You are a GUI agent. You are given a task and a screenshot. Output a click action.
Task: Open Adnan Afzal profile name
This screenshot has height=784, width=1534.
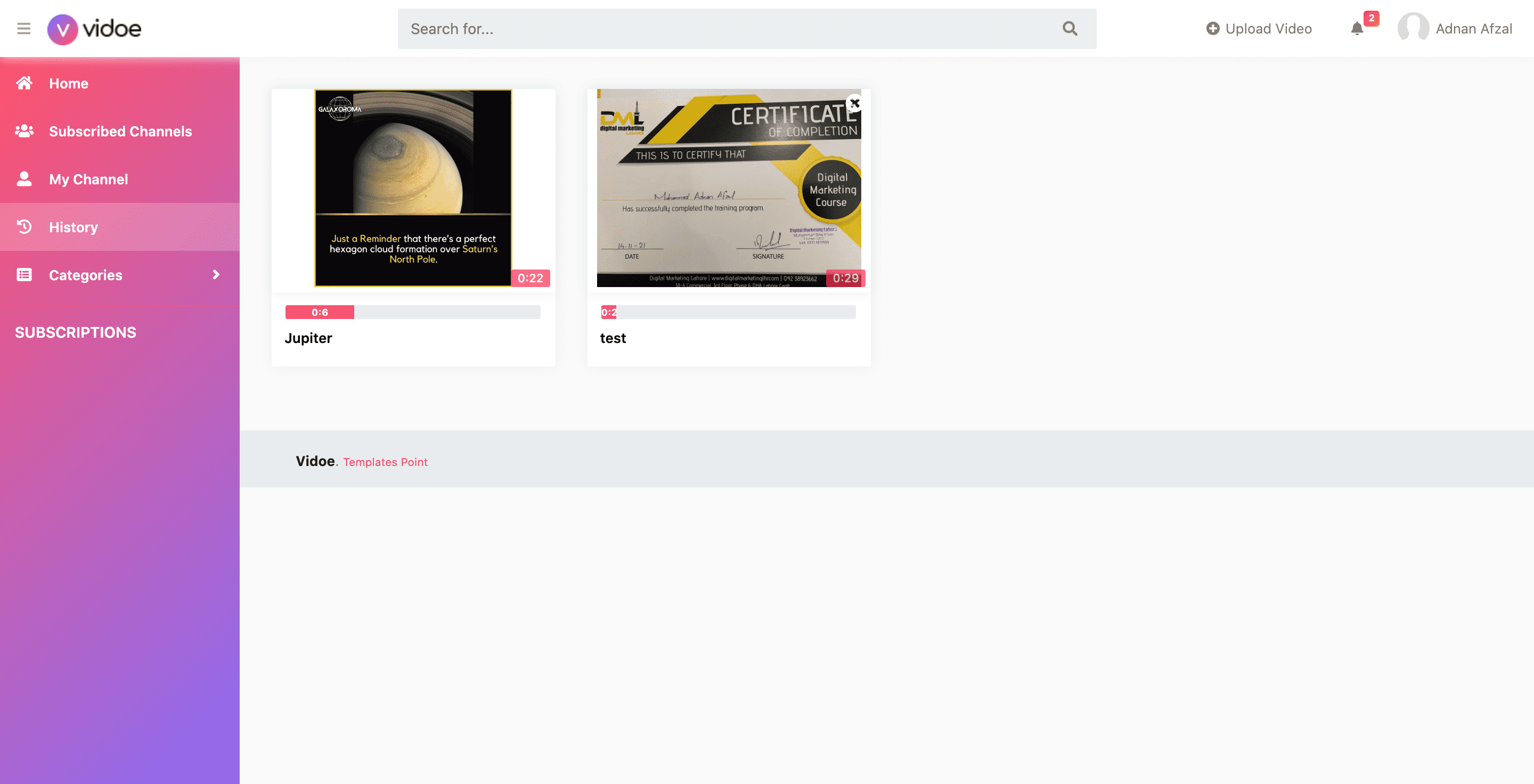coord(1473,29)
